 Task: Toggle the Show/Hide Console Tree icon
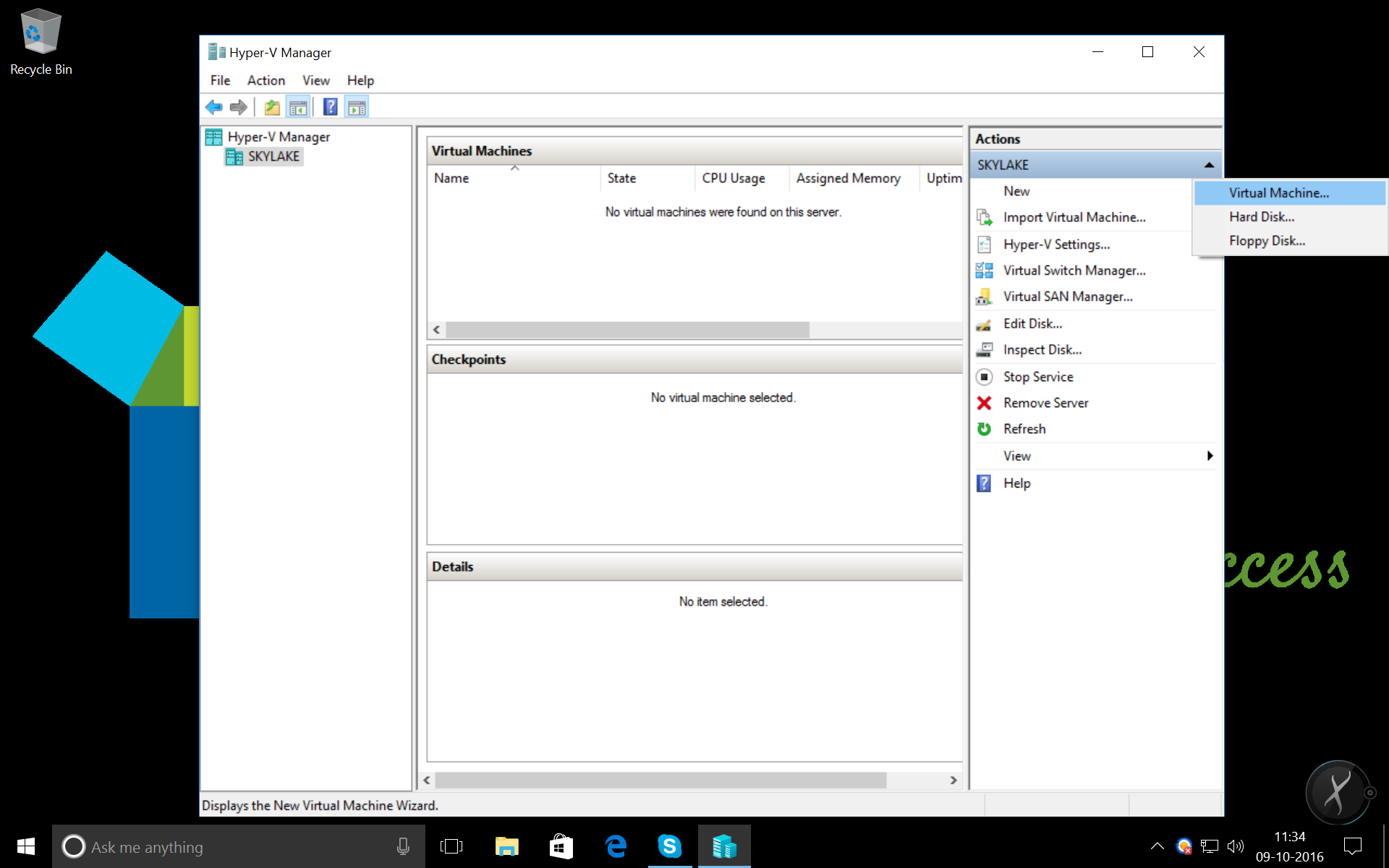click(x=298, y=108)
